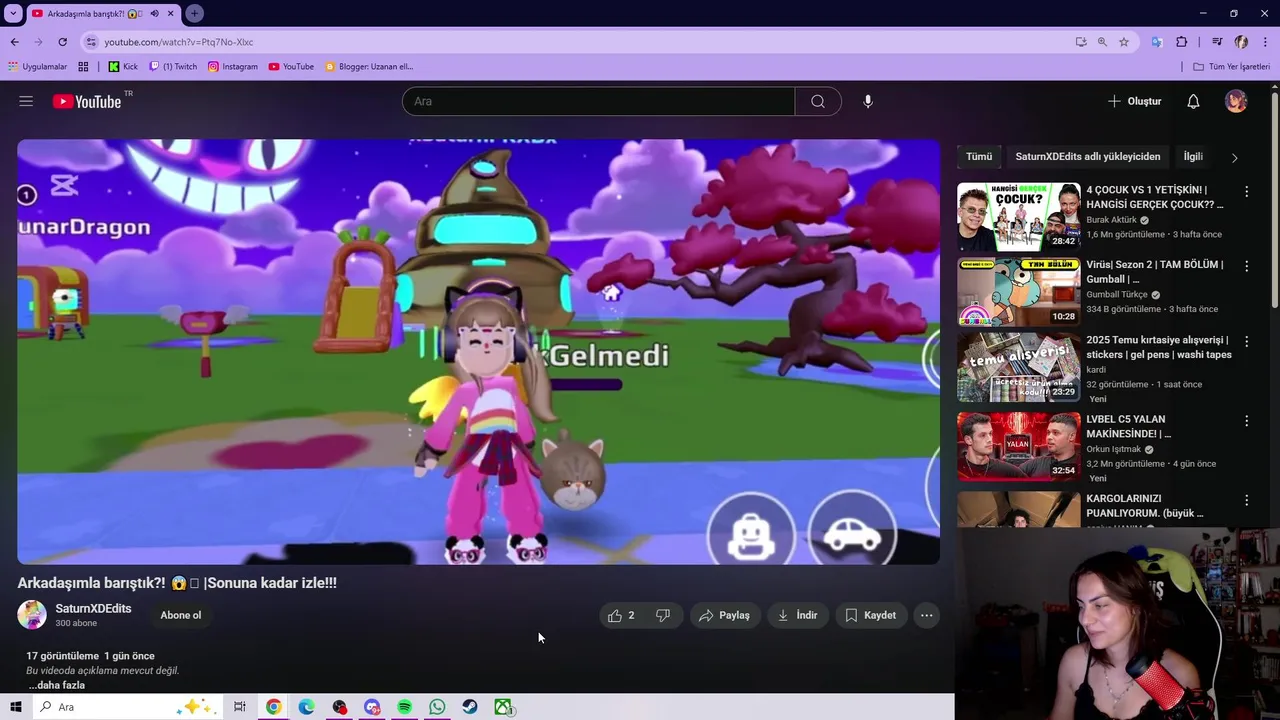The width and height of the screenshot is (1280, 720).
Task: Open Chrome profile avatar
Action: pyautogui.click(x=1241, y=42)
